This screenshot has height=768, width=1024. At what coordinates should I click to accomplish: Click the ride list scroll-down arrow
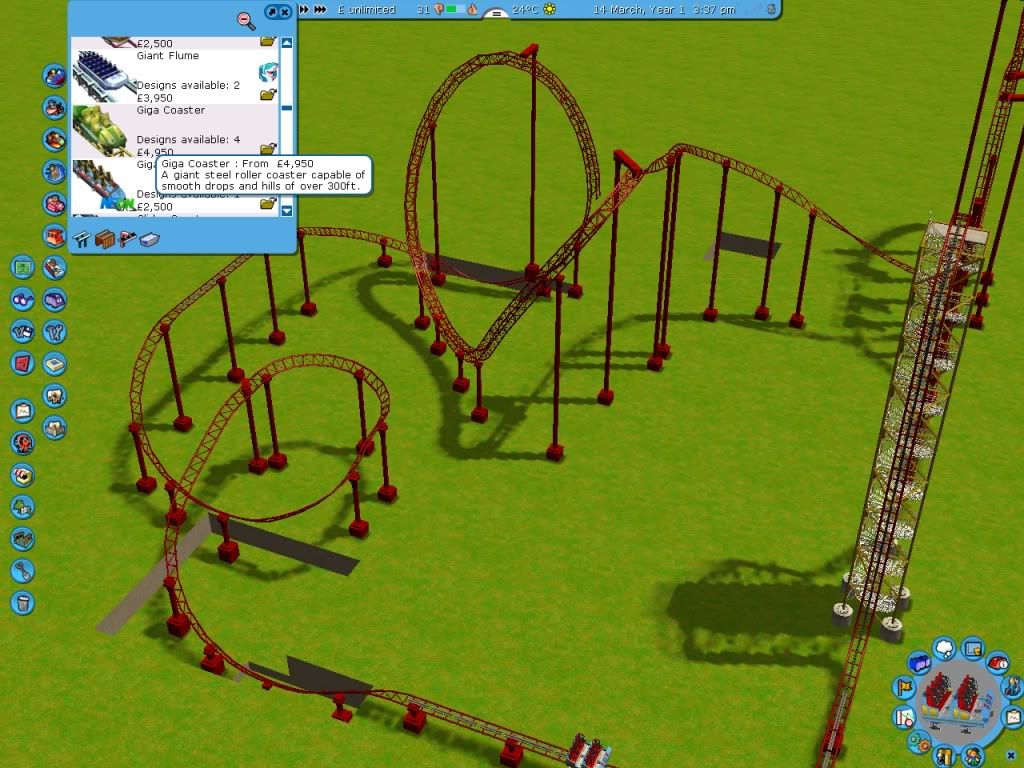[x=287, y=210]
